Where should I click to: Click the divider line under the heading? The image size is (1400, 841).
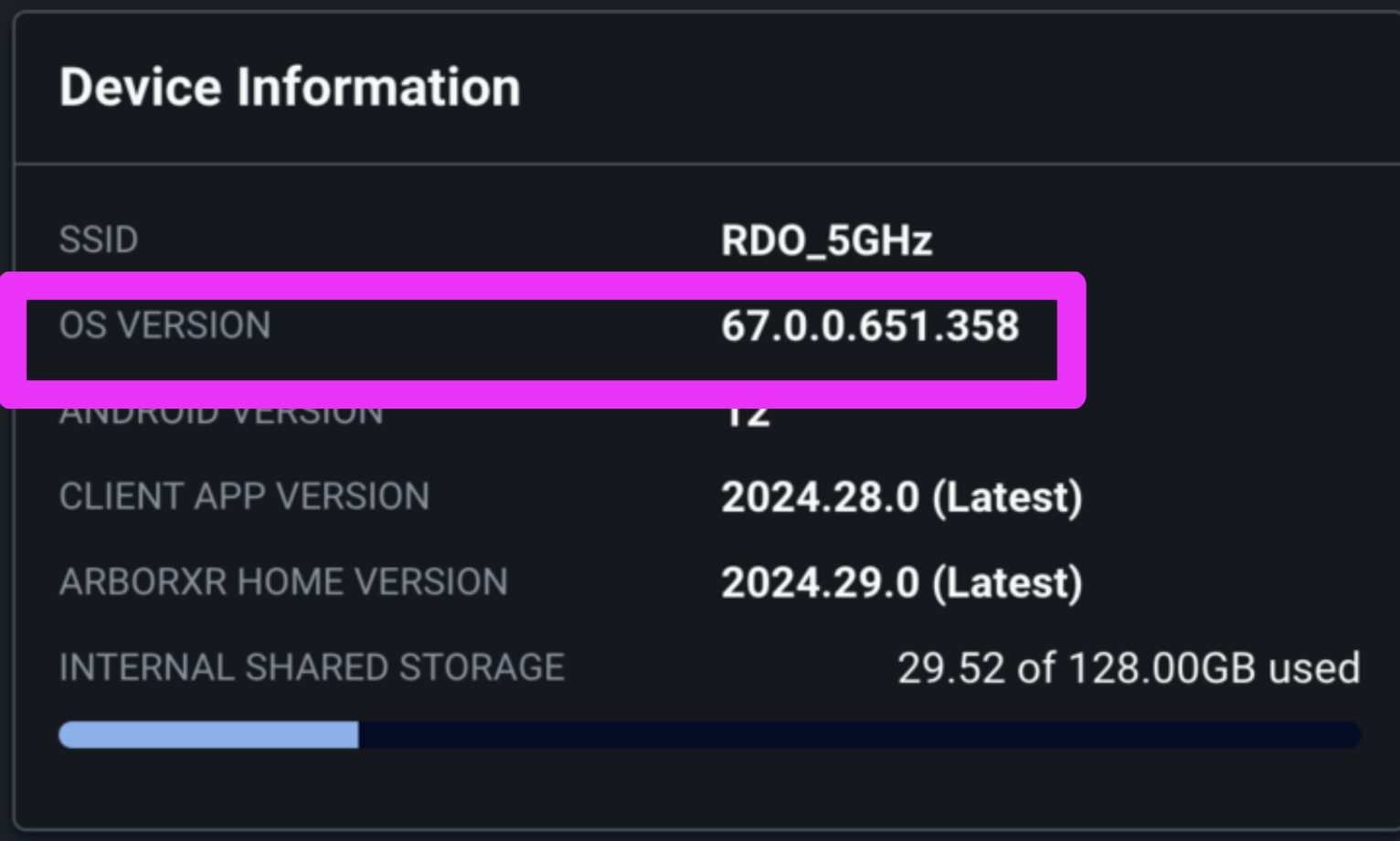pos(707,164)
